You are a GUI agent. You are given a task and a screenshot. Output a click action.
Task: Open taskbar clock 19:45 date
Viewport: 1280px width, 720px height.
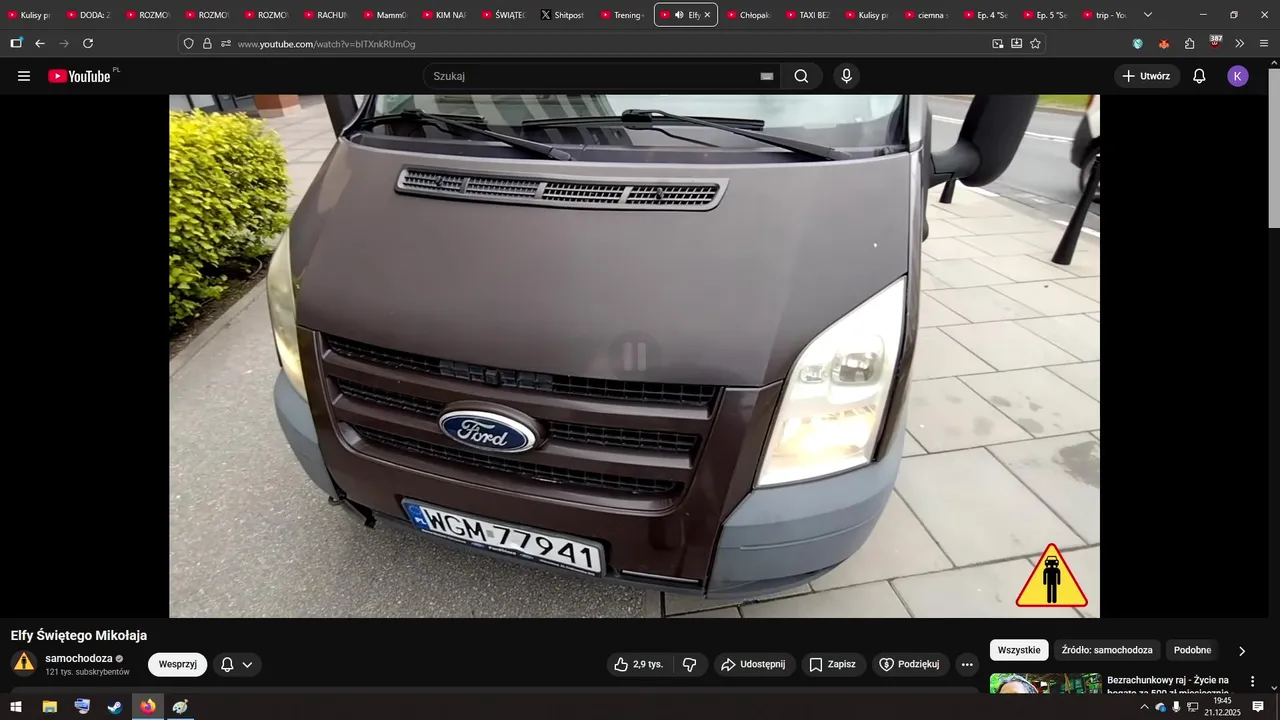tap(1222, 707)
